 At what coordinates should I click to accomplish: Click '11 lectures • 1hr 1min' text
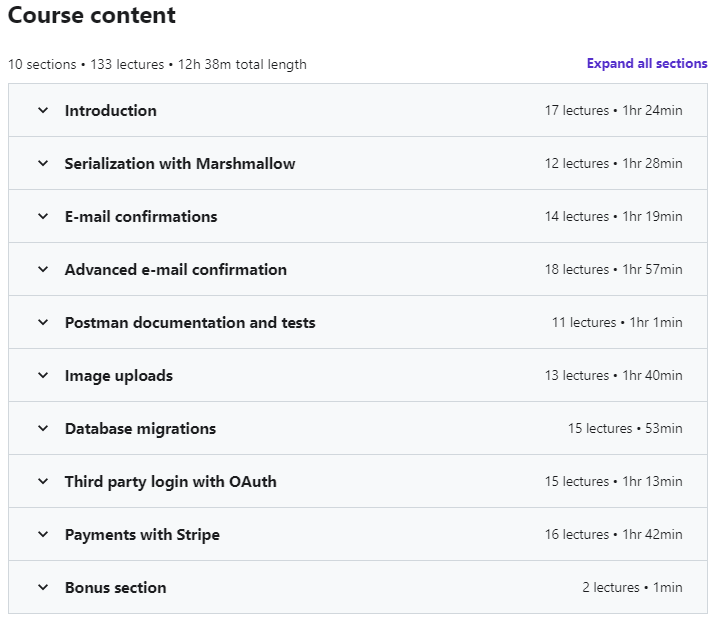pyautogui.click(x=617, y=322)
